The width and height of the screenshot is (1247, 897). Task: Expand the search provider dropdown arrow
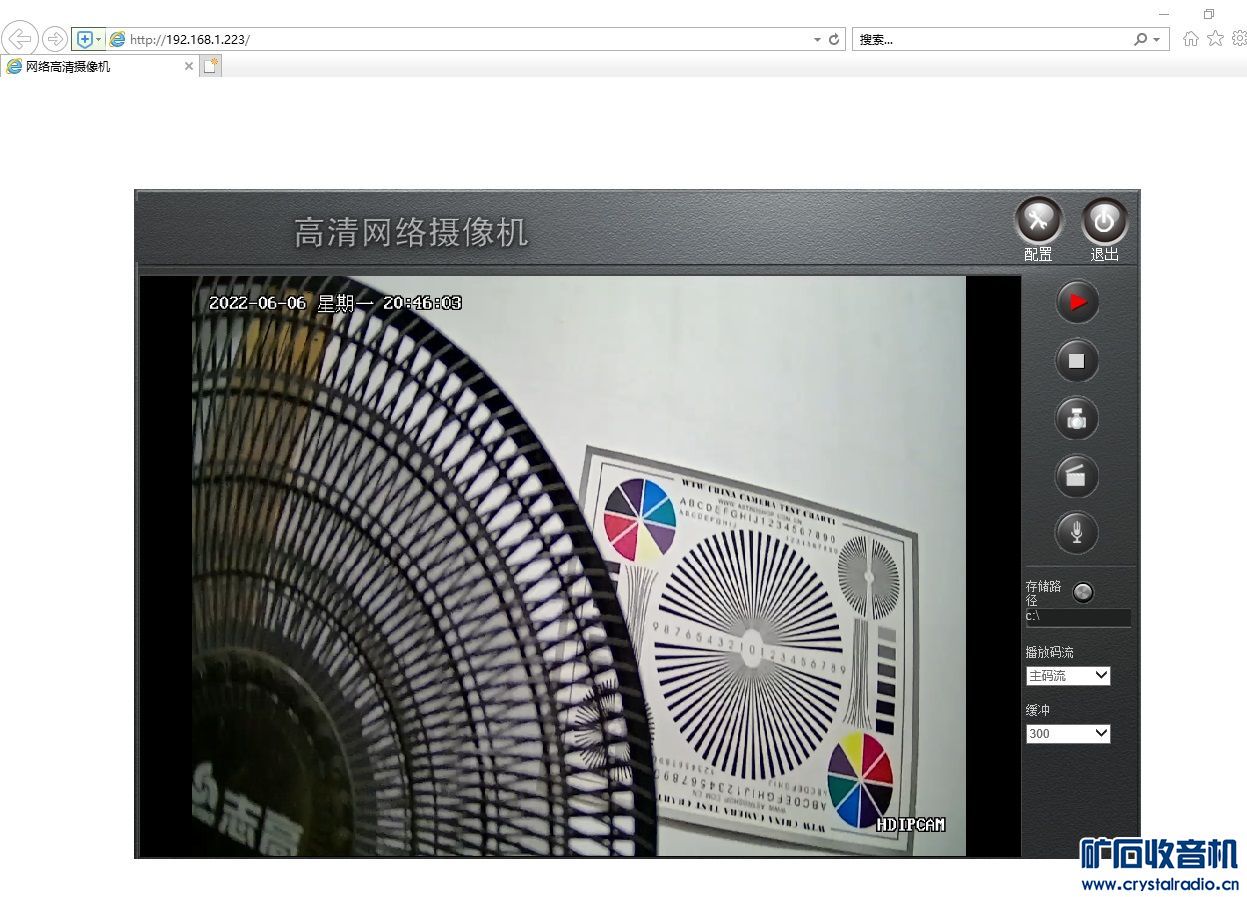pyautogui.click(x=1157, y=40)
